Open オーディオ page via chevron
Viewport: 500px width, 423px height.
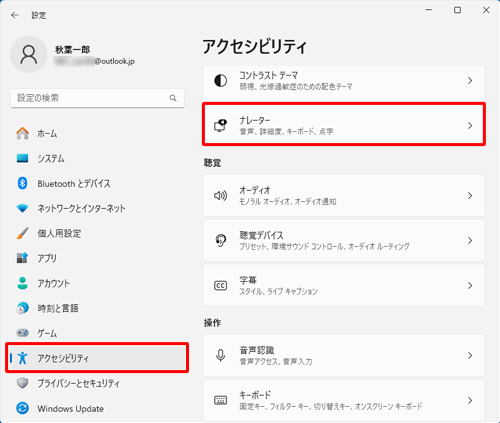(470, 195)
